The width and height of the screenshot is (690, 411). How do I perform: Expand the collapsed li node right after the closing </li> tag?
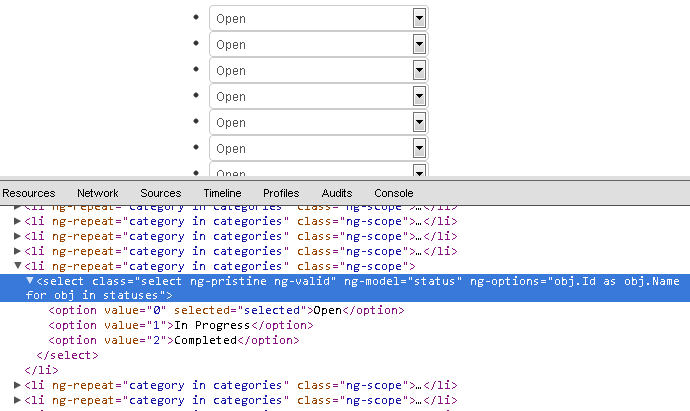pyautogui.click(x=18, y=385)
